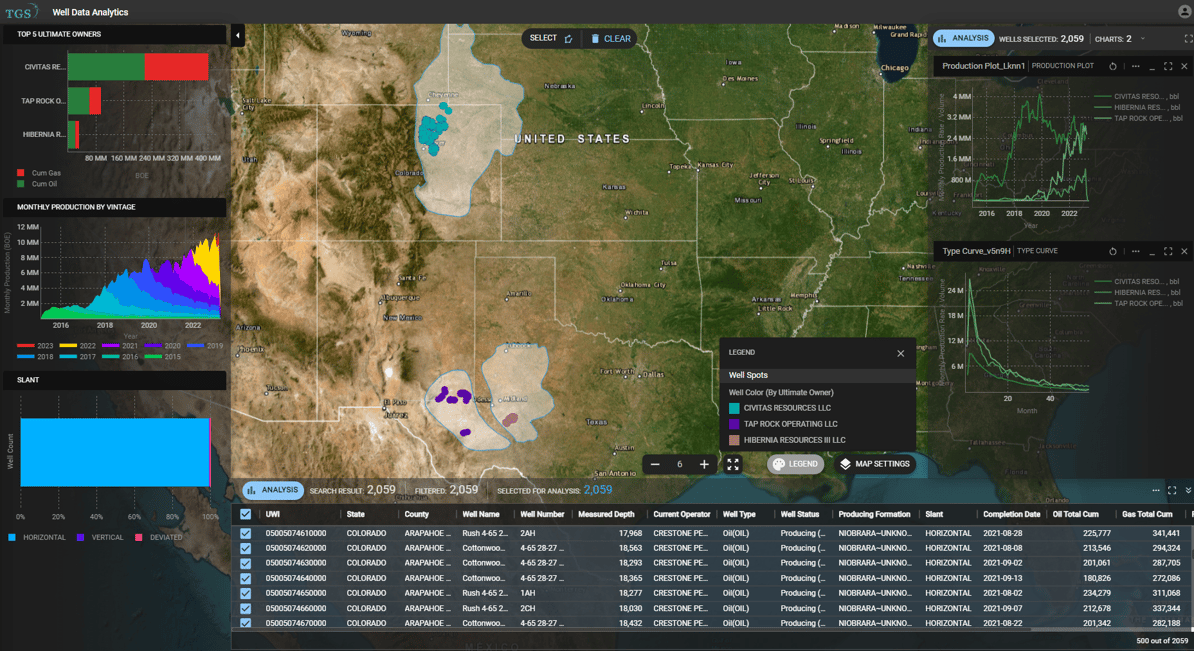
Task: Toggle the select-all checkbox in grid header
Action: pyautogui.click(x=245, y=515)
